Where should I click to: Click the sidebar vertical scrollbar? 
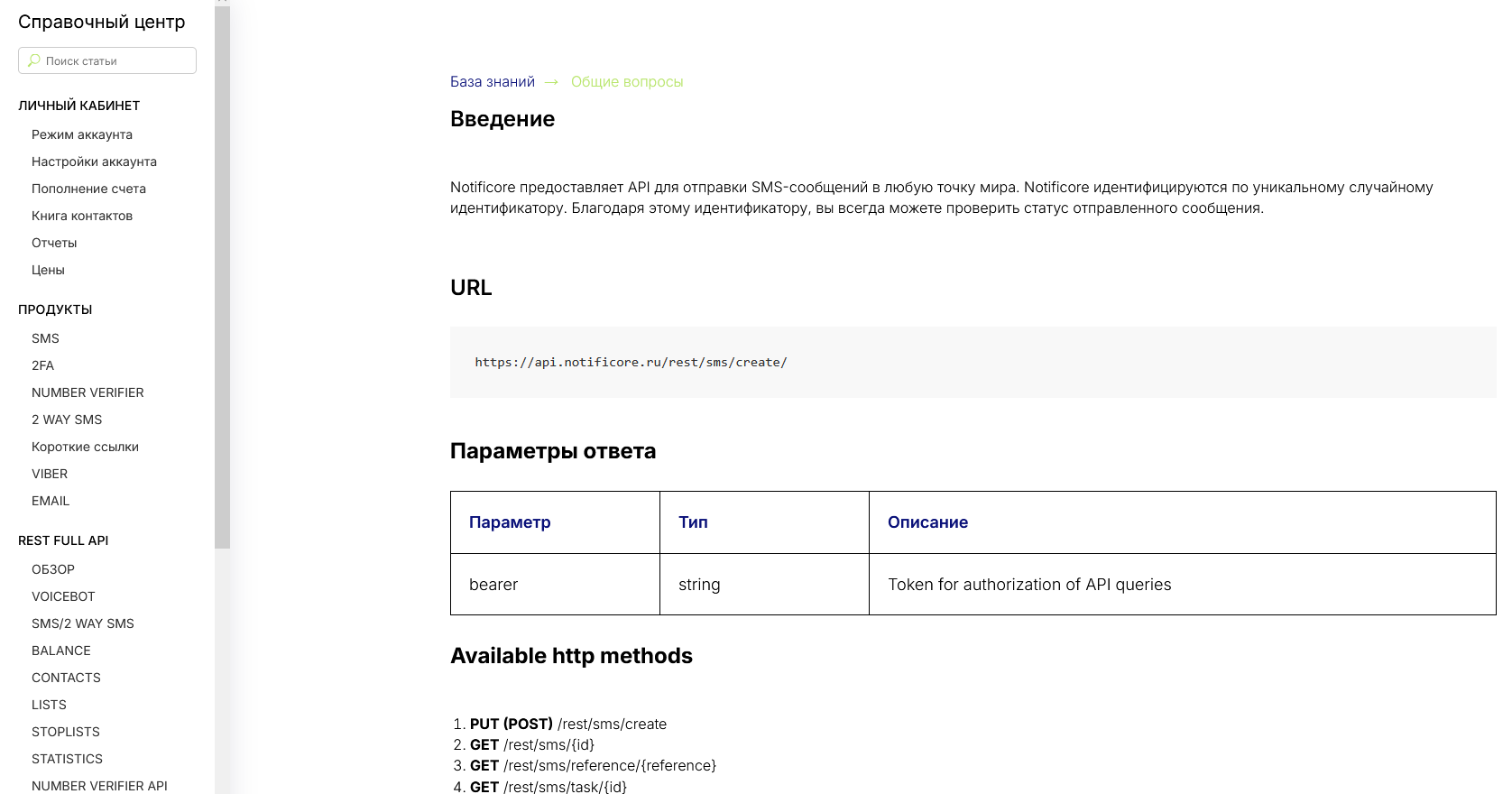pos(222,271)
